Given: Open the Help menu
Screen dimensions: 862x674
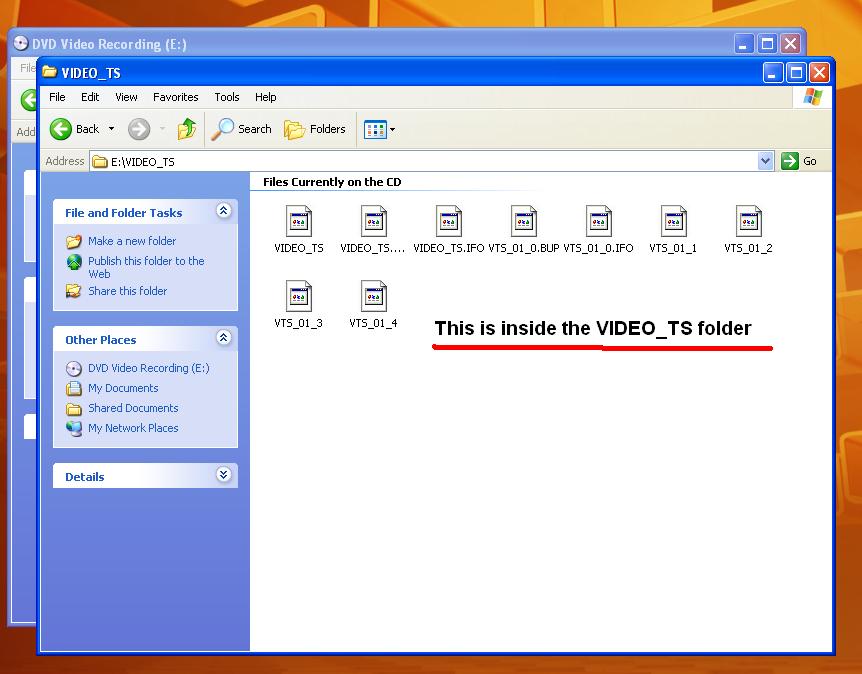Looking at the screenshot, I should (x=266, y=97).
